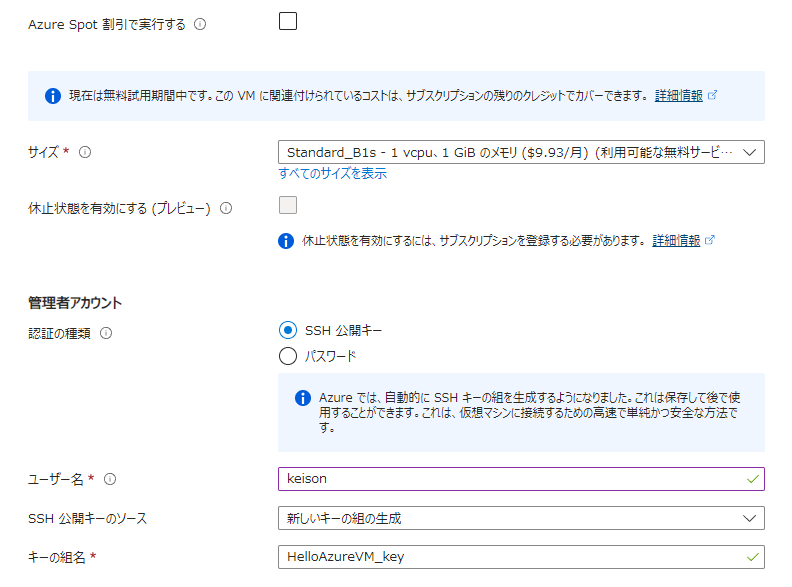Open info tooltip next to 認証の種類
Screen dimensions: 792x587
pos(106,333)
